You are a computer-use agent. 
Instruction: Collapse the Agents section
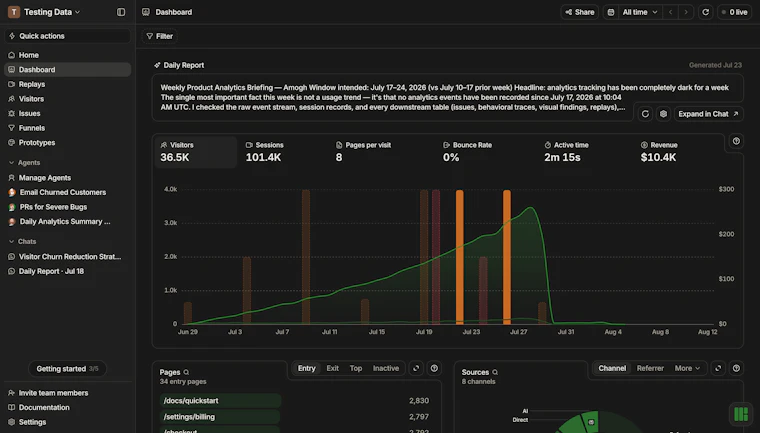[24, 163]
